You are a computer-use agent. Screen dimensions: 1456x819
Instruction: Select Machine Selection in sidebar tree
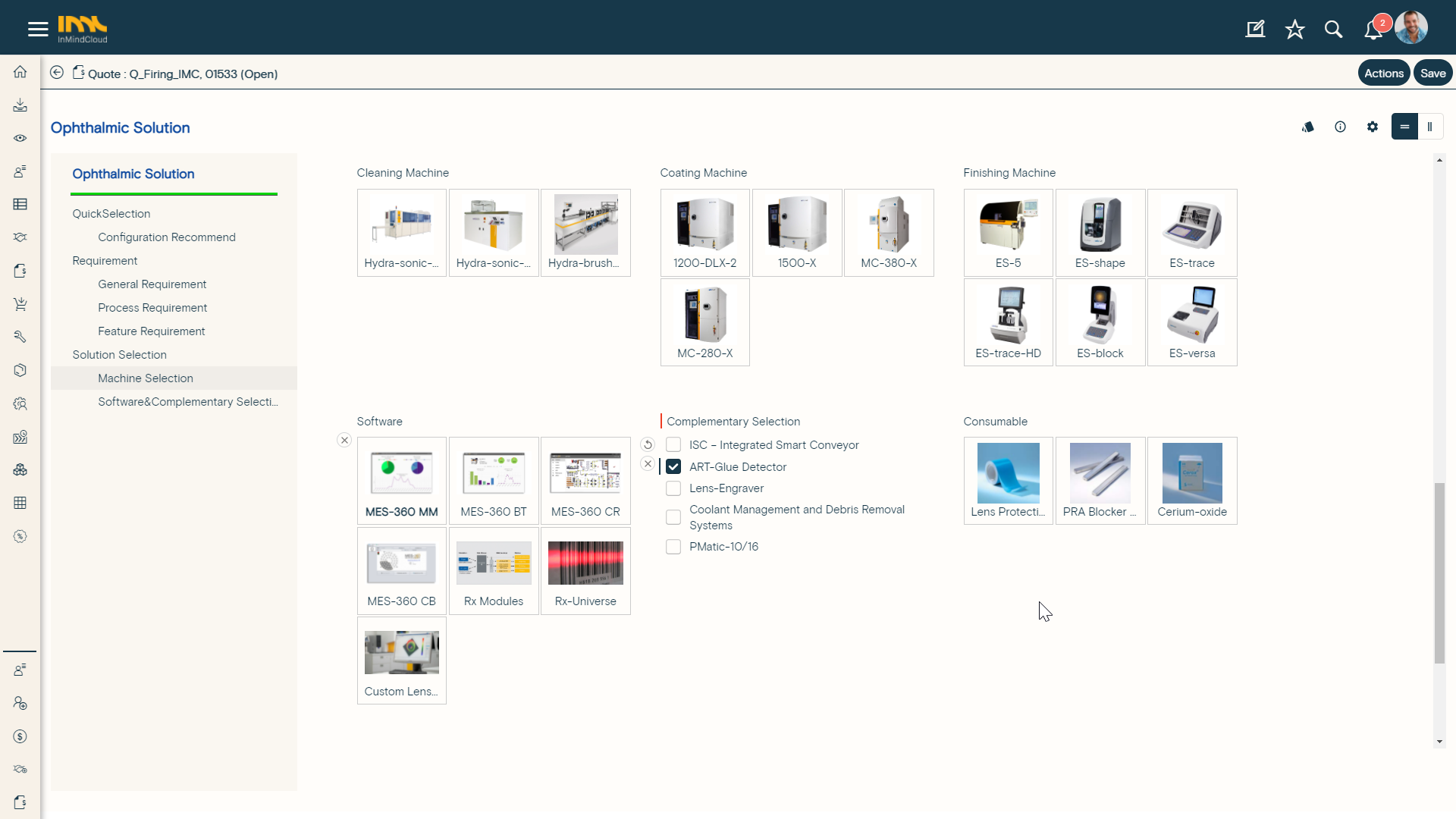146,378
